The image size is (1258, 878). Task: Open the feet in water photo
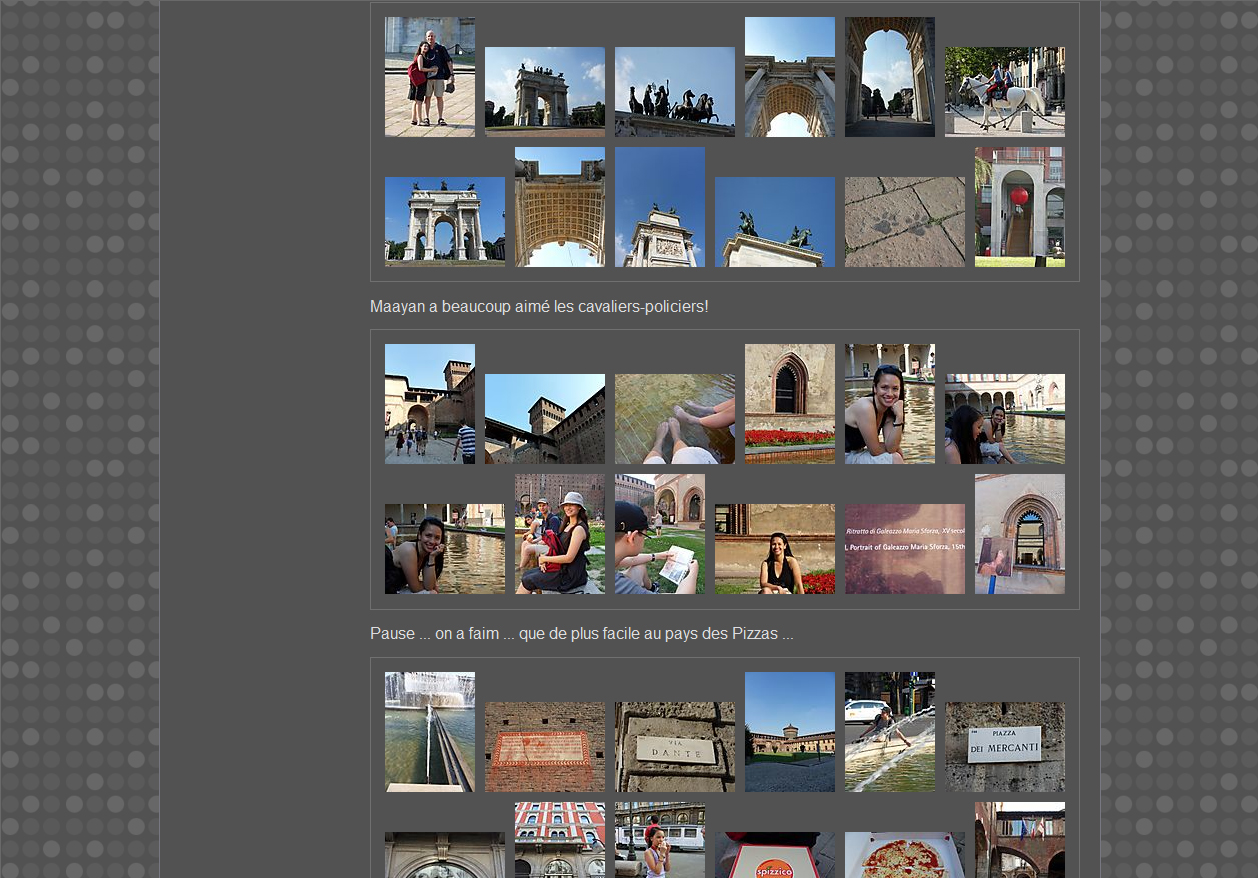[674, 419]
